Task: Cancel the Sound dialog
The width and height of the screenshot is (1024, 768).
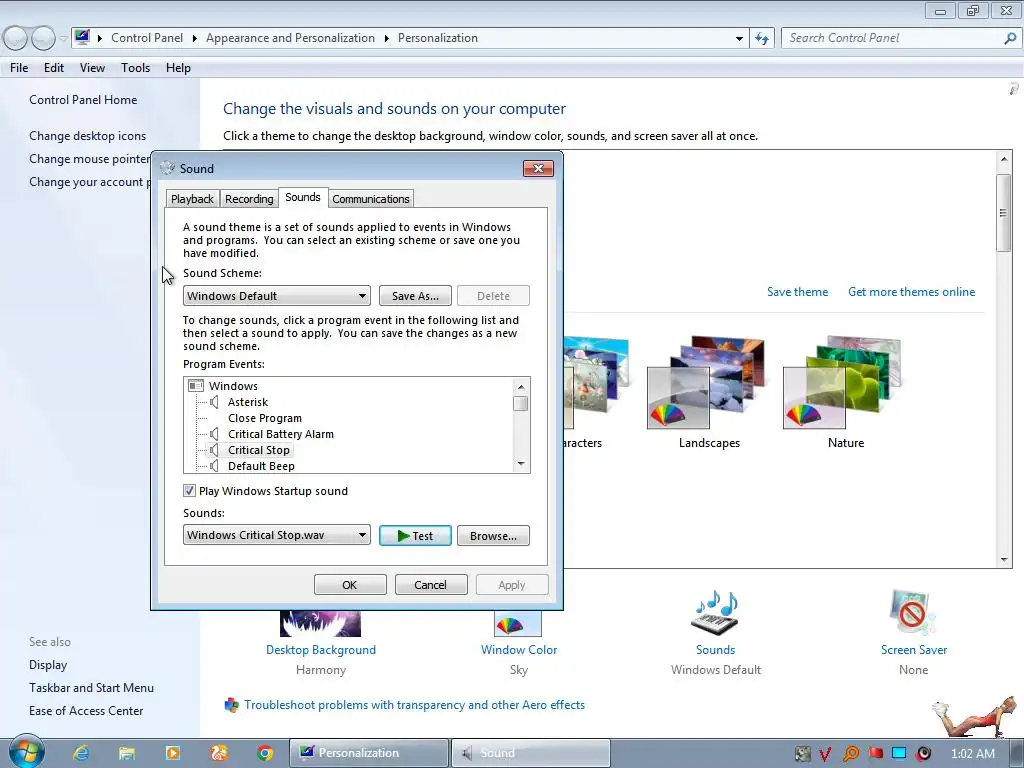Action: (431, 584)
